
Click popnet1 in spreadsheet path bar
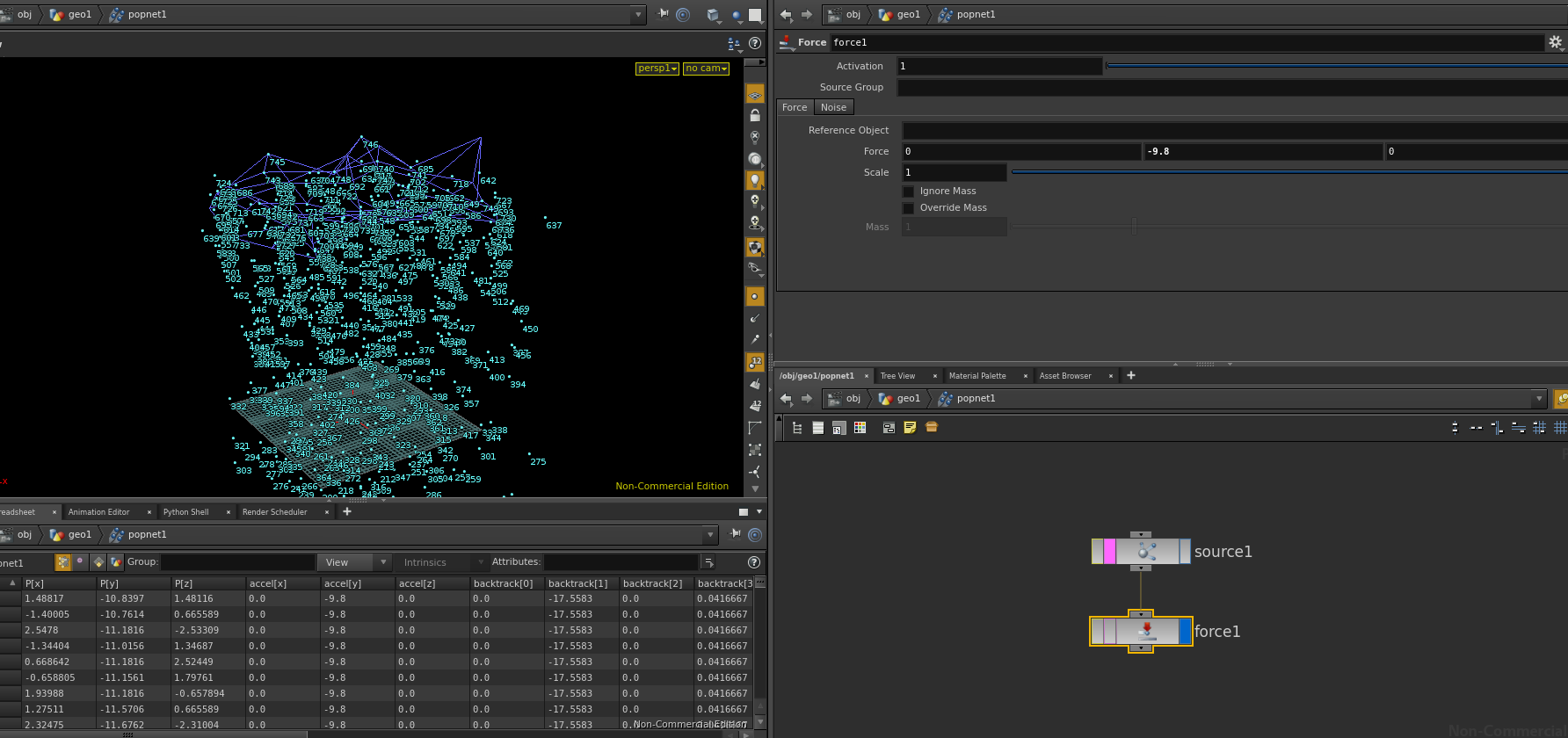coord(147,535)
